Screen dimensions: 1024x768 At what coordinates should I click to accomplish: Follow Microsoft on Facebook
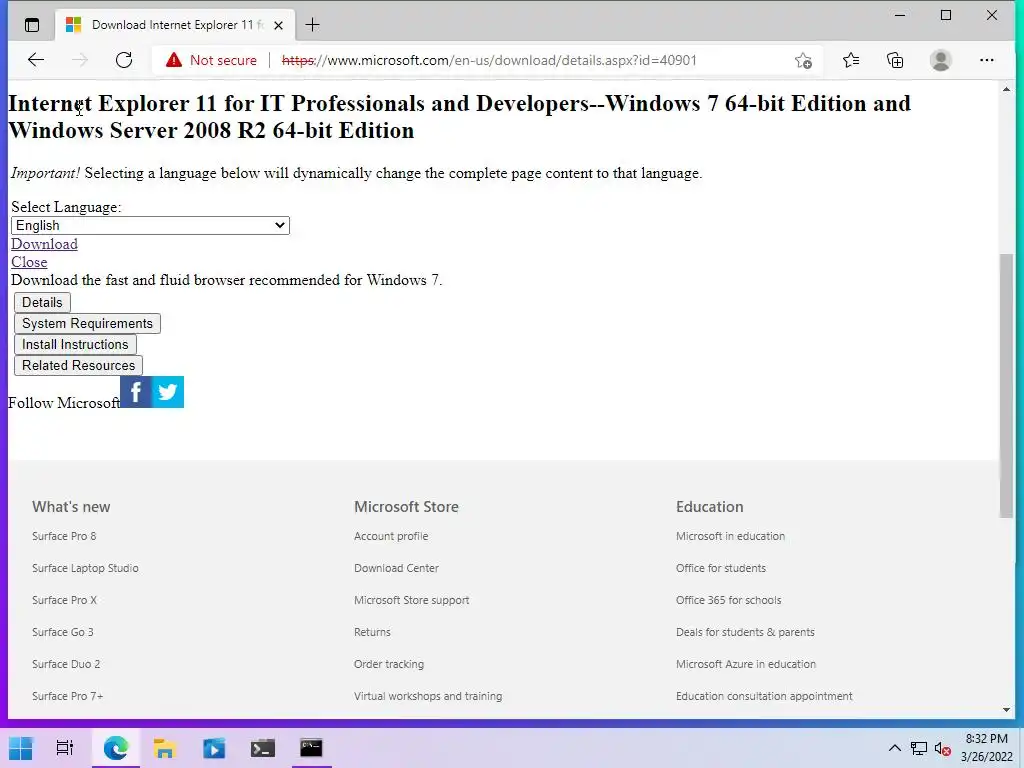[x=136, y=392]
